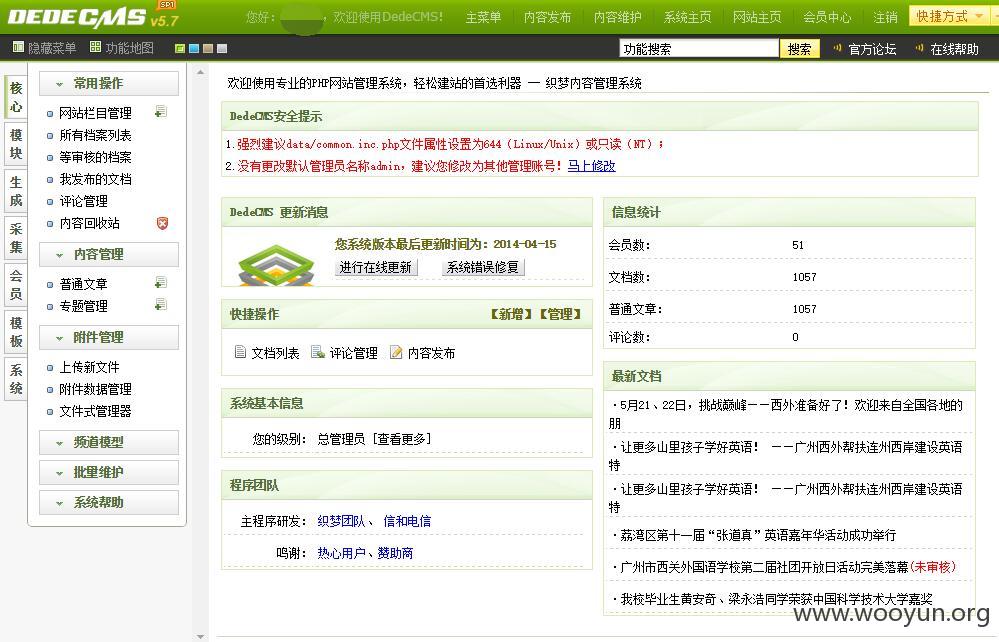Click 查看更多 link

pos(401,439)
